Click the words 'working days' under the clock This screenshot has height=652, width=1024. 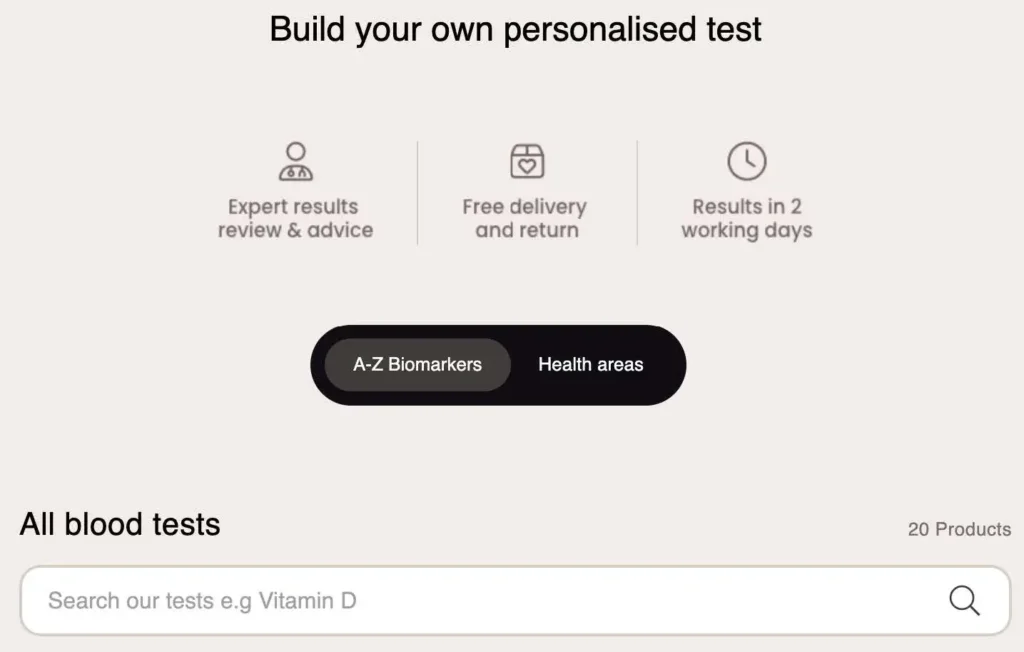click(747, 230)
